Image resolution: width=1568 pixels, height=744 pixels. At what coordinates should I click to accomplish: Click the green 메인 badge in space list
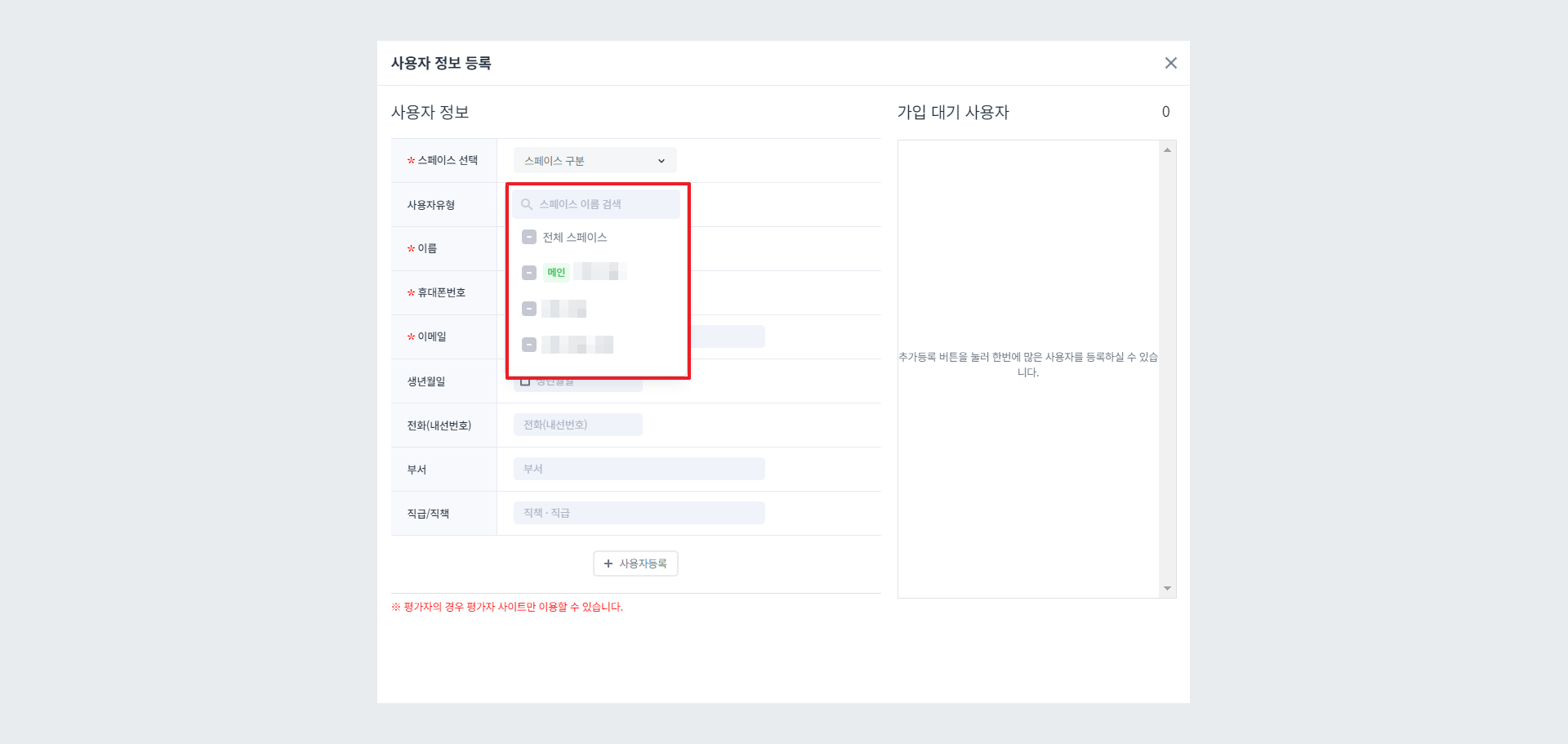click(556, 272)
